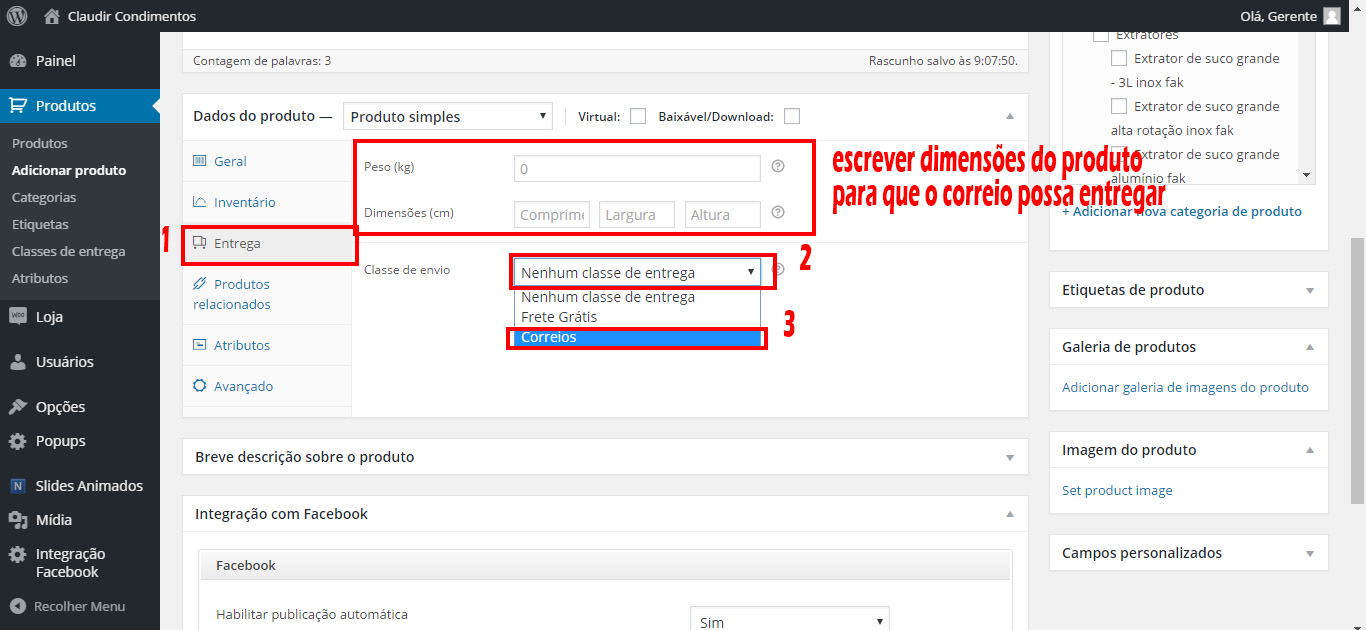Open the Produto simples type dropdown
Viewport: 1366px width, 630px height.
[x=447, y=117]
